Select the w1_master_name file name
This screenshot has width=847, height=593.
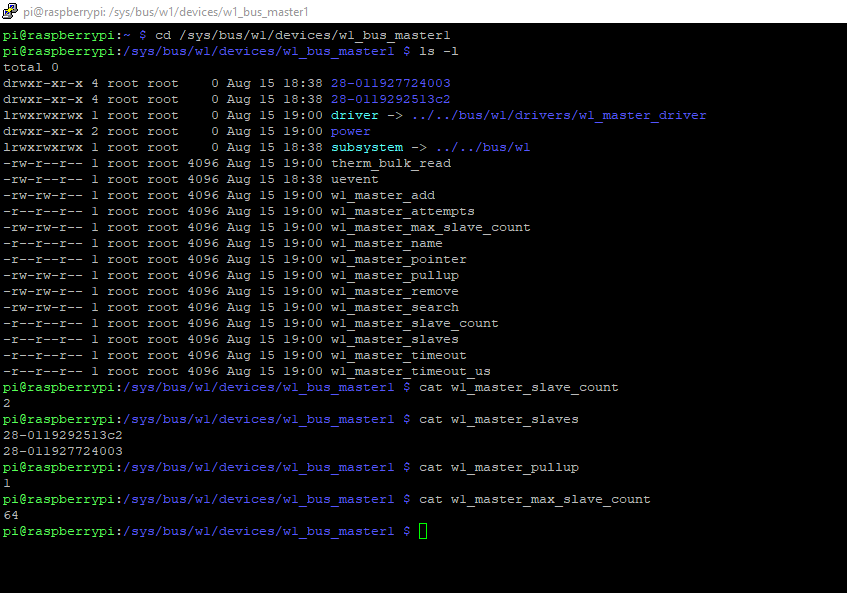(x=386, y=244)
